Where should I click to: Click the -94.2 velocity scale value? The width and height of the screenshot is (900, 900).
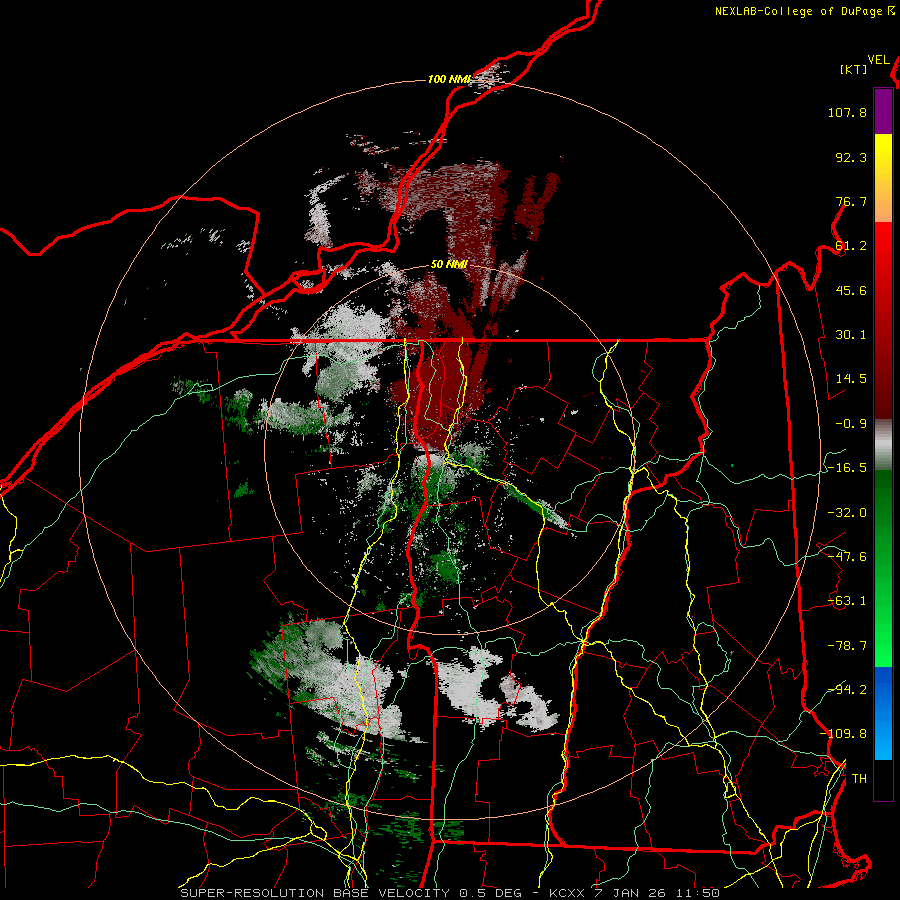(847, 689)
